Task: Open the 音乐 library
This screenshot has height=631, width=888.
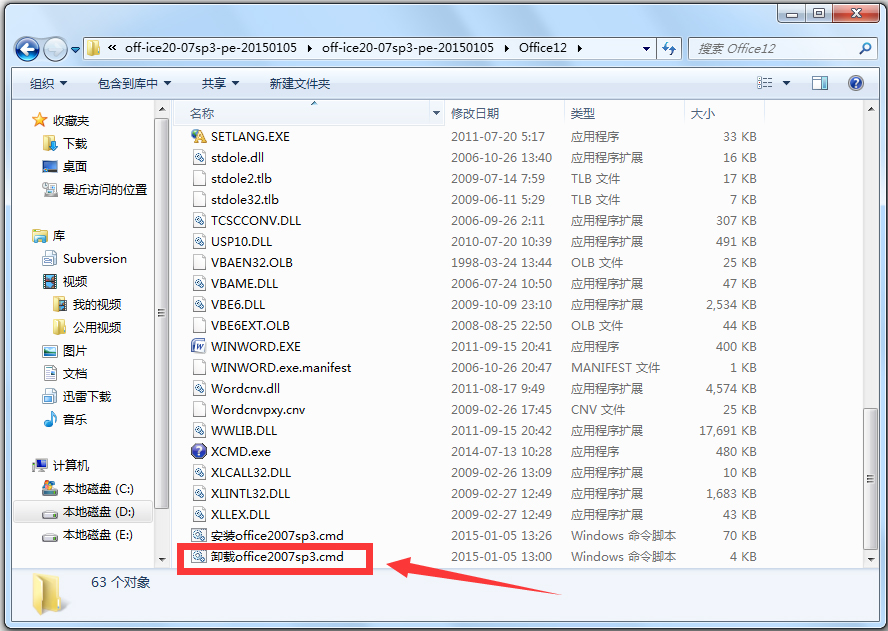Action: (x=65, y=420)
